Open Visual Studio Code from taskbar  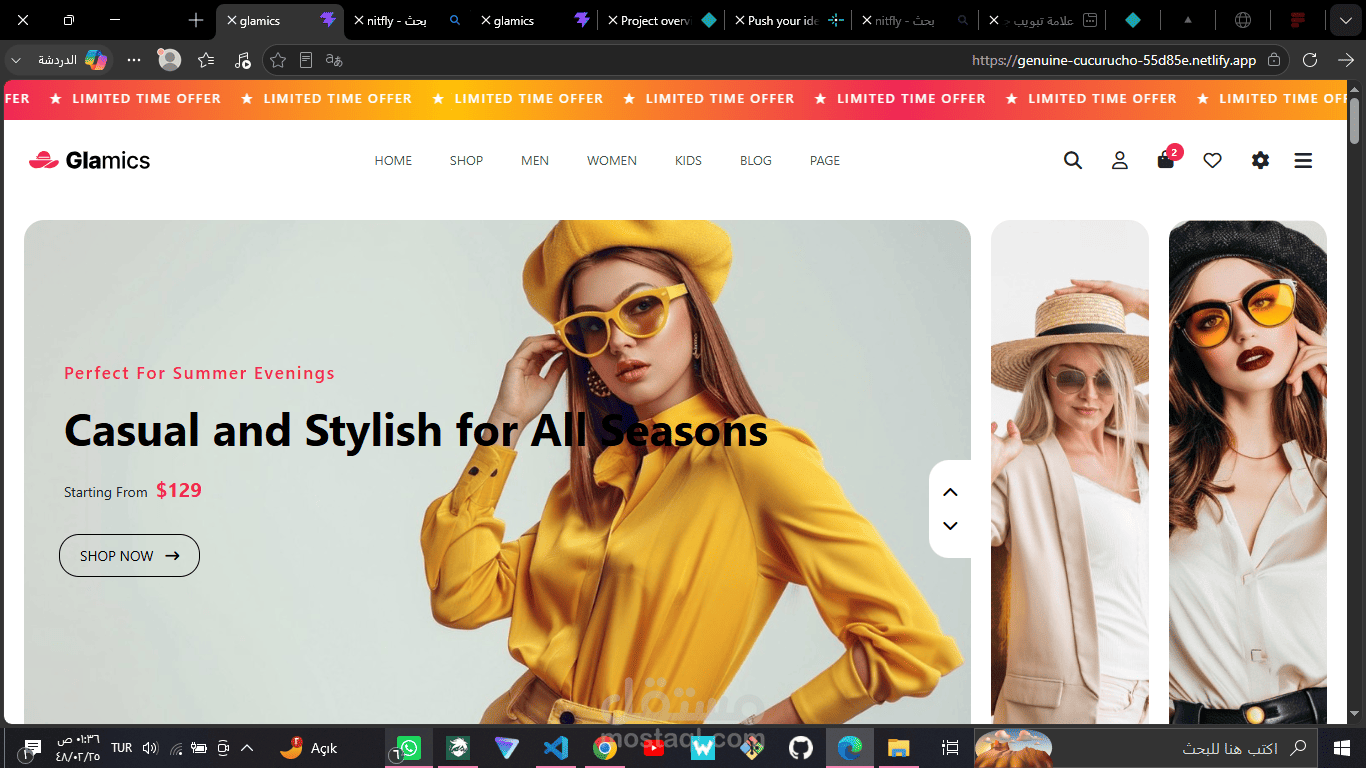(x=556, y=748)
